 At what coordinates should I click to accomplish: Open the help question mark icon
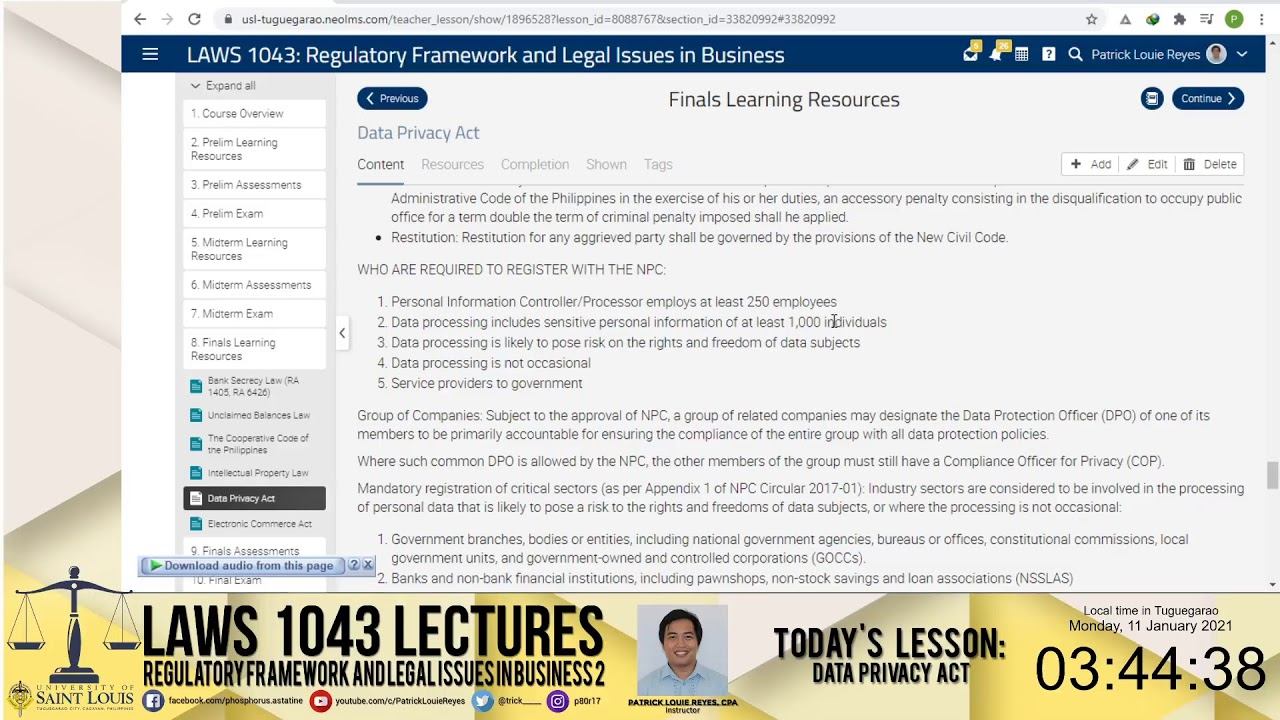1048,54
